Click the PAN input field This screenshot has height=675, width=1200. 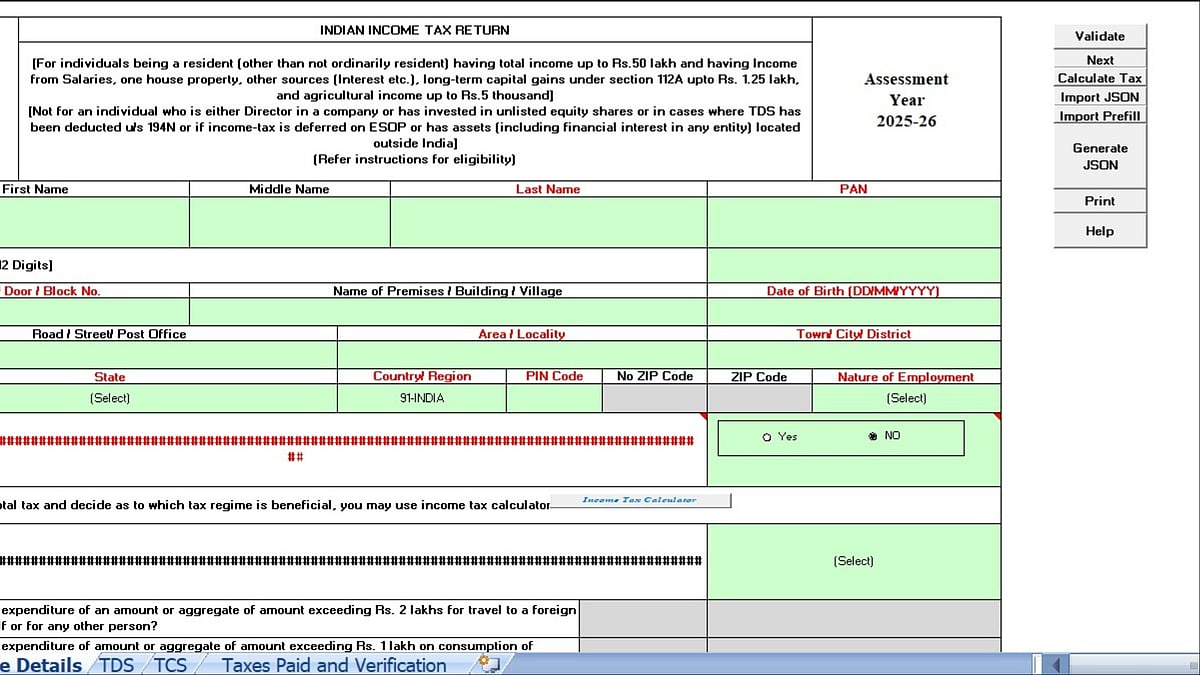click(x=853, y=222)
